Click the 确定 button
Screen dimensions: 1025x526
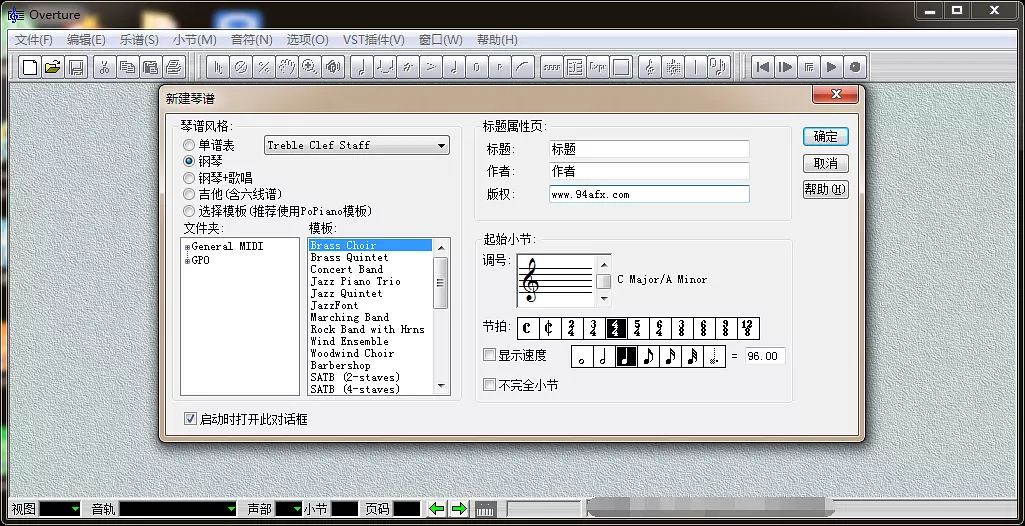tap(826, 137)
